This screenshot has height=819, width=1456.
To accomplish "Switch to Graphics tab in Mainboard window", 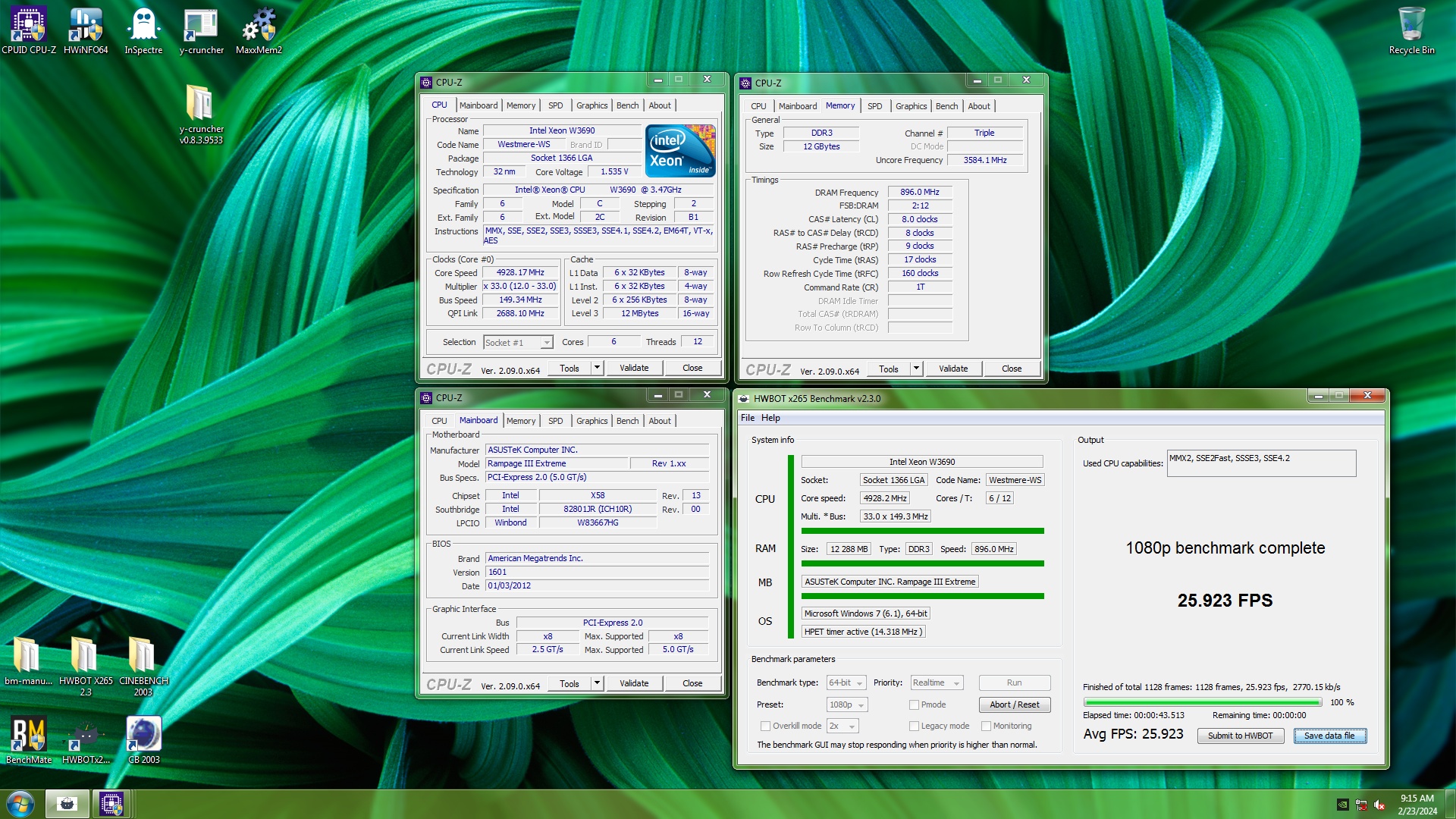I will (591, 421).
